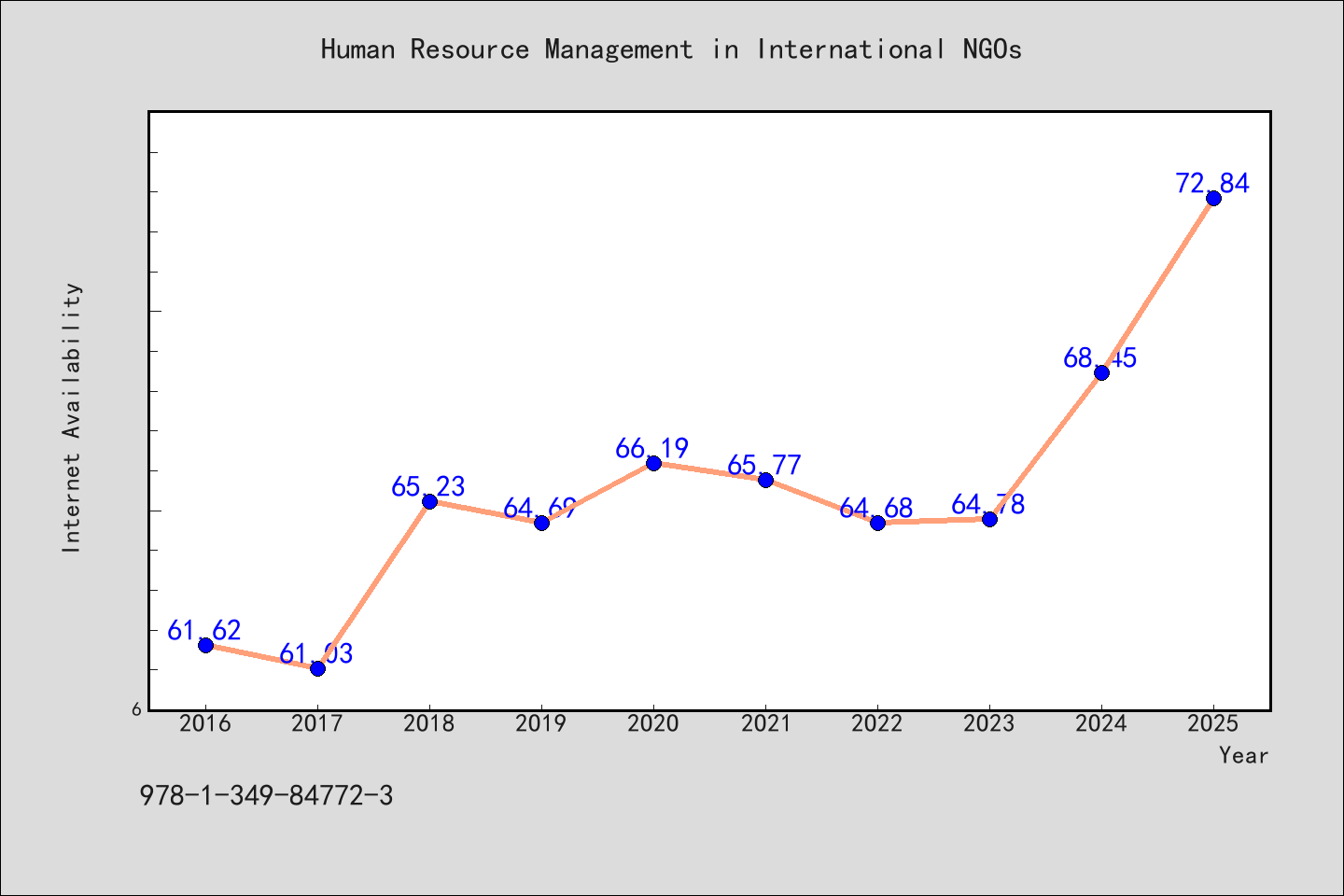This screenshot has width=1344, height=896.
Task: Click the x-axis tick label 2016
Action: click(205, 723)
